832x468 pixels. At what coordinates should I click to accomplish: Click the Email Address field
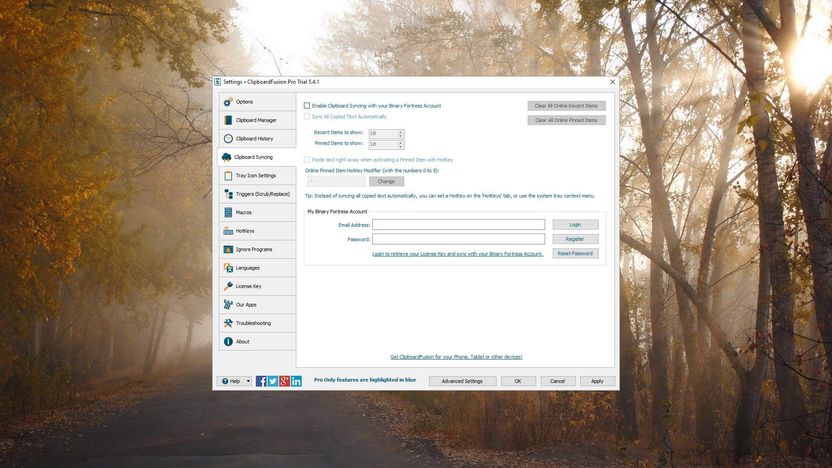tap(458, 224)
